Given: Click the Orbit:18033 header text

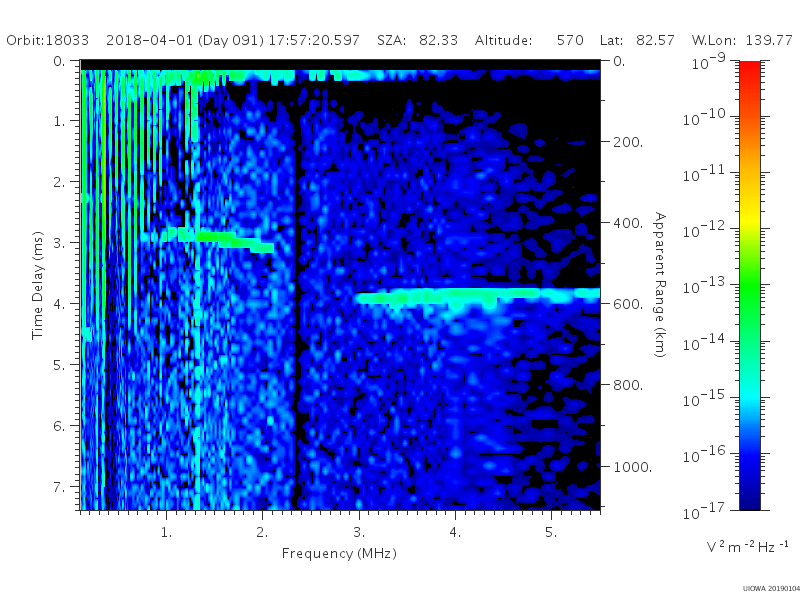Looking at the screenshot, I should click(x=47, y=40).
